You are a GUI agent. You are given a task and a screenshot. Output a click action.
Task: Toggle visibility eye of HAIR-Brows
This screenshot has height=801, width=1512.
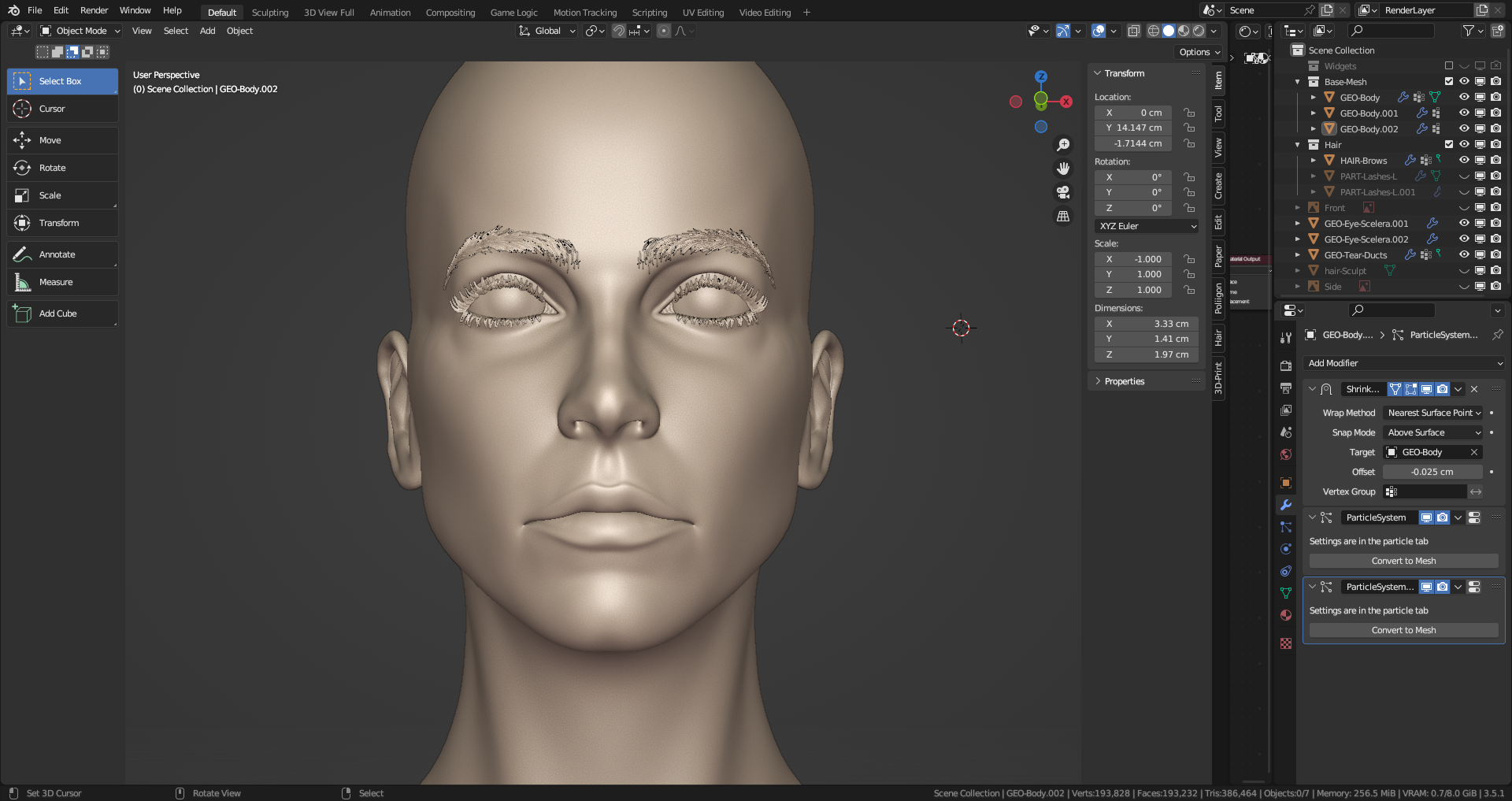click(1464, 160)
